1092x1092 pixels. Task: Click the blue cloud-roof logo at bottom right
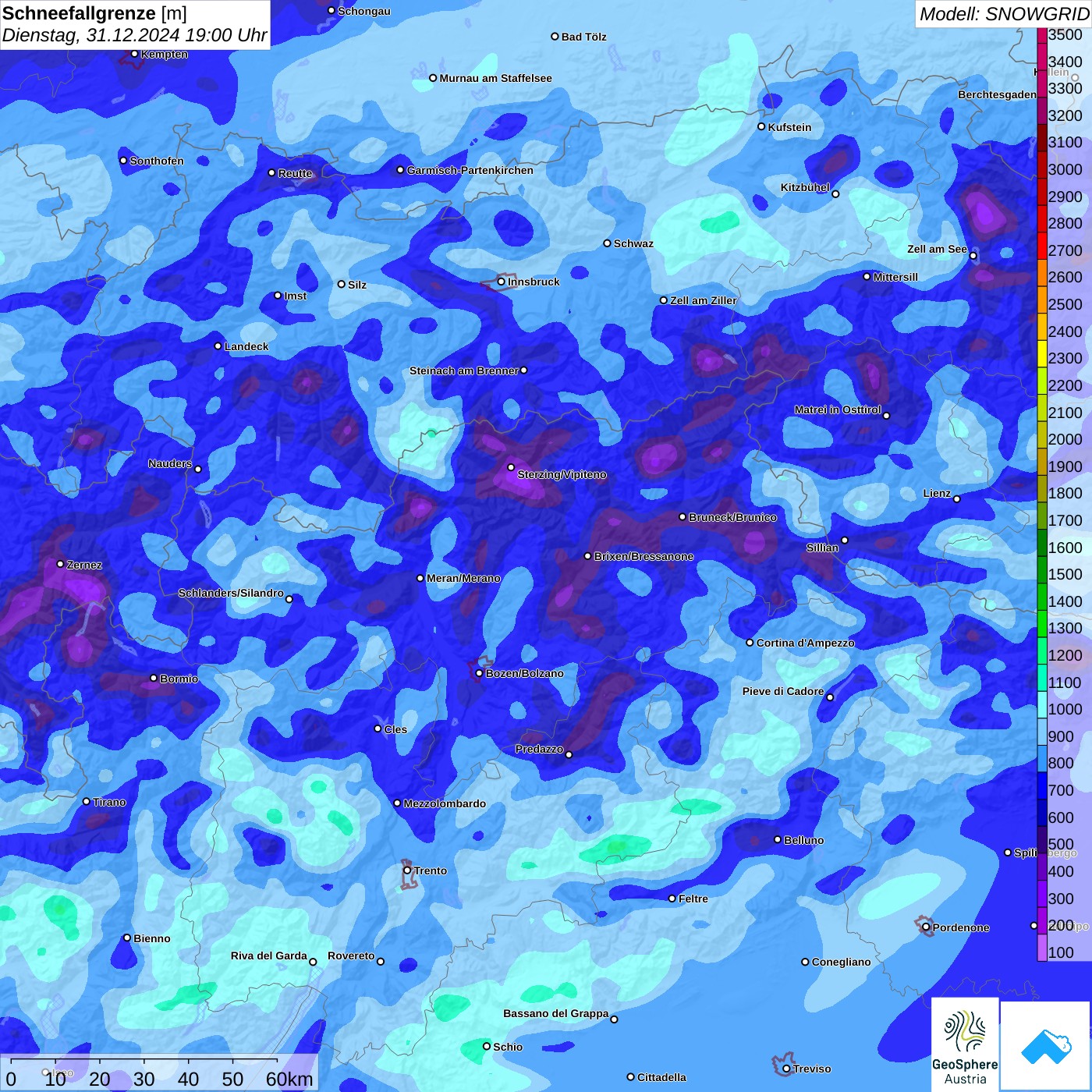pyautogui.click(x=1045, y=1046)
